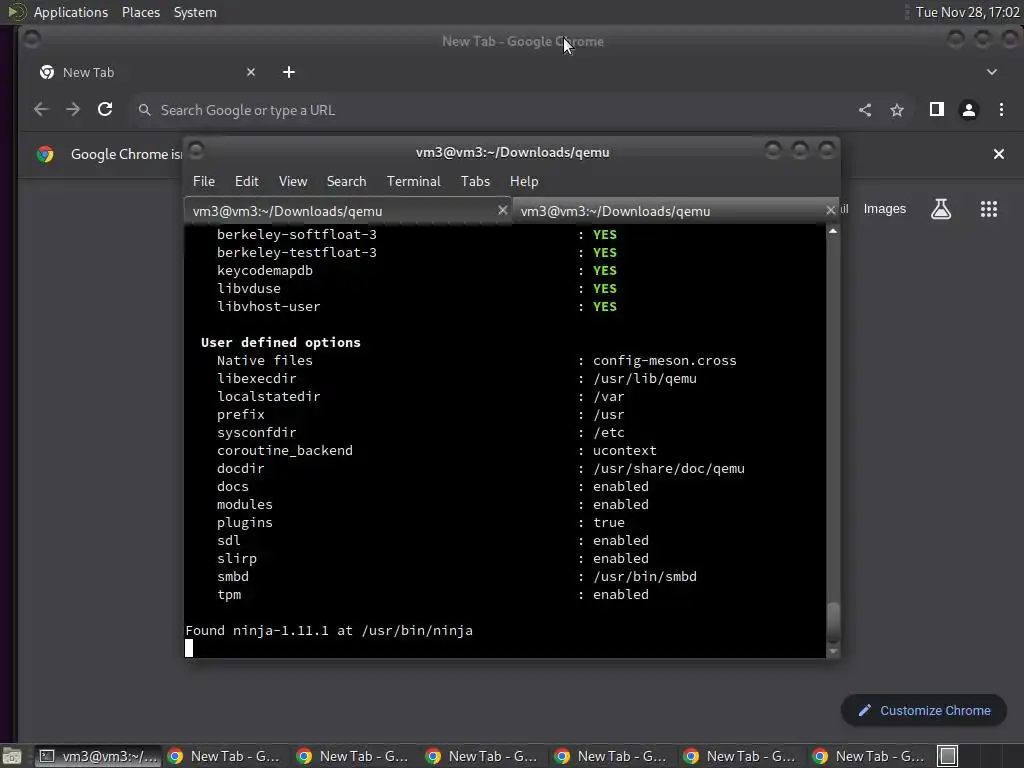Open a new Chrome tab with plus
Viewport: 1024px width, 768px height.
(289, 72)
